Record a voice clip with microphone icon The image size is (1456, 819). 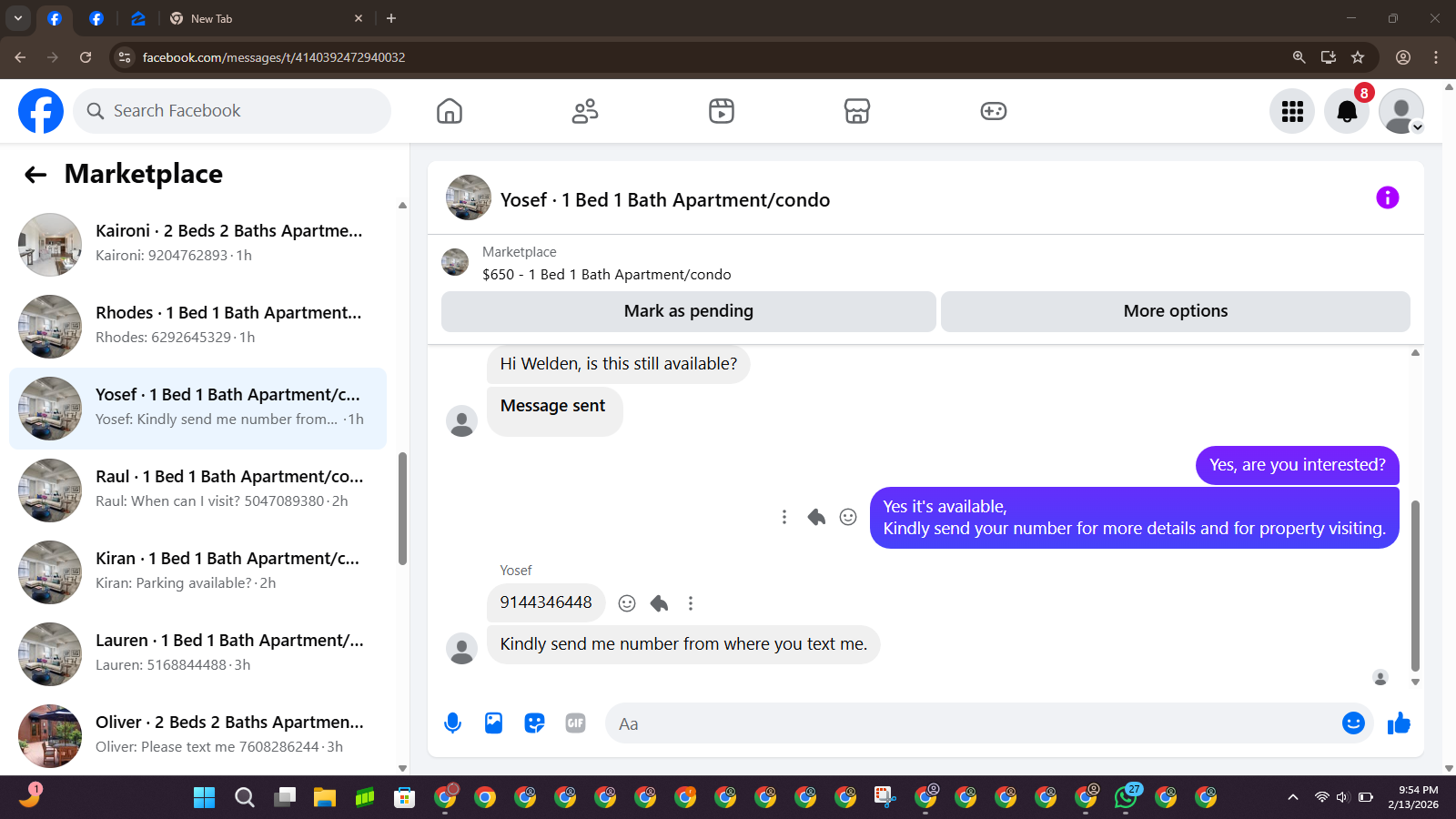coord(452,723)
